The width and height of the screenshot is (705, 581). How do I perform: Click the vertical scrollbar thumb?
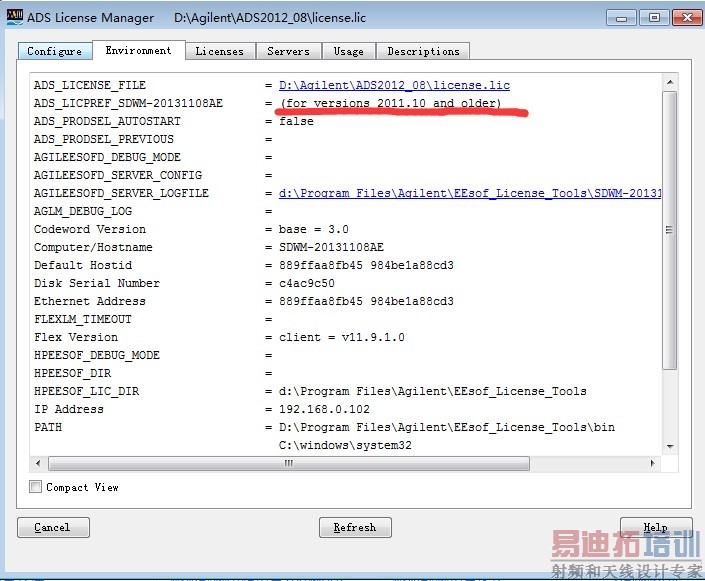[x=670, y=230]
